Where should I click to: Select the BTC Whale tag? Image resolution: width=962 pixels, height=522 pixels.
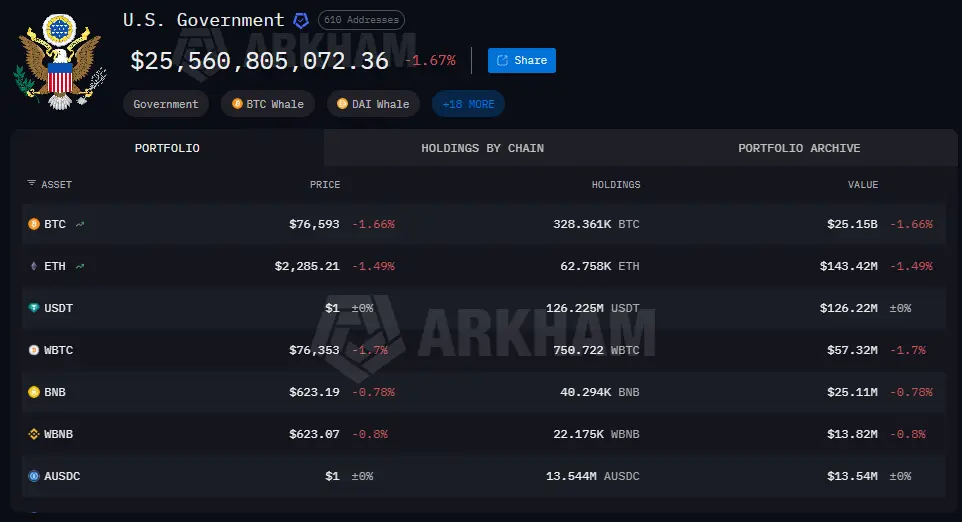coord(268,104)
